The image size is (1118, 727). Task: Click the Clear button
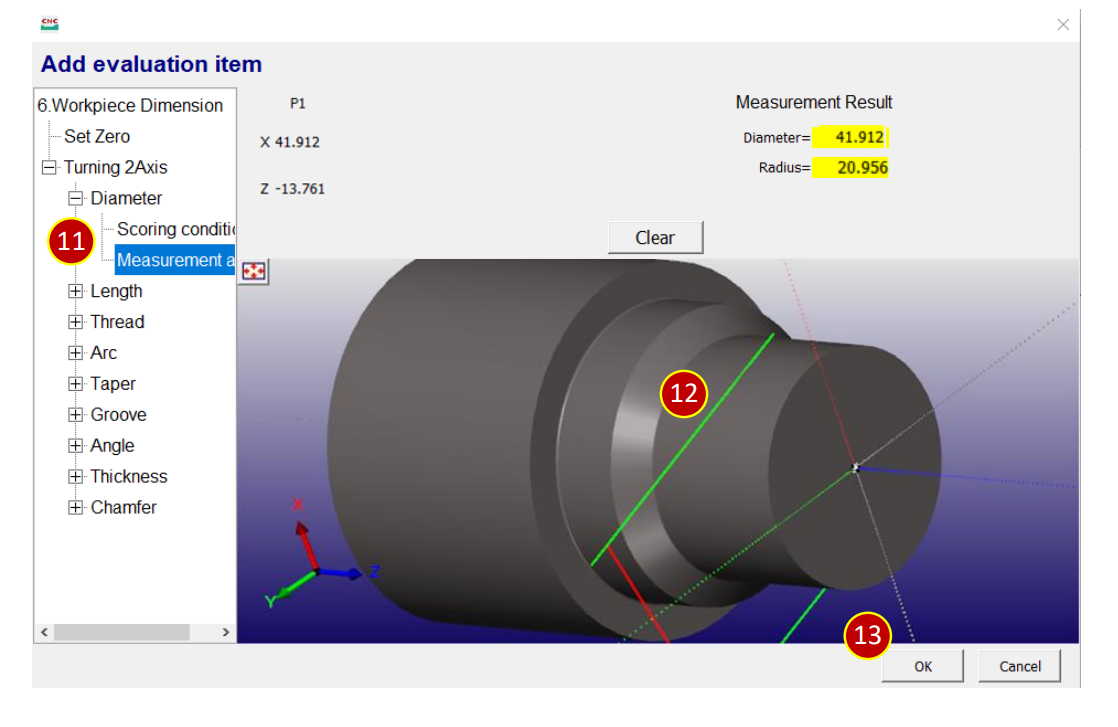655,237
